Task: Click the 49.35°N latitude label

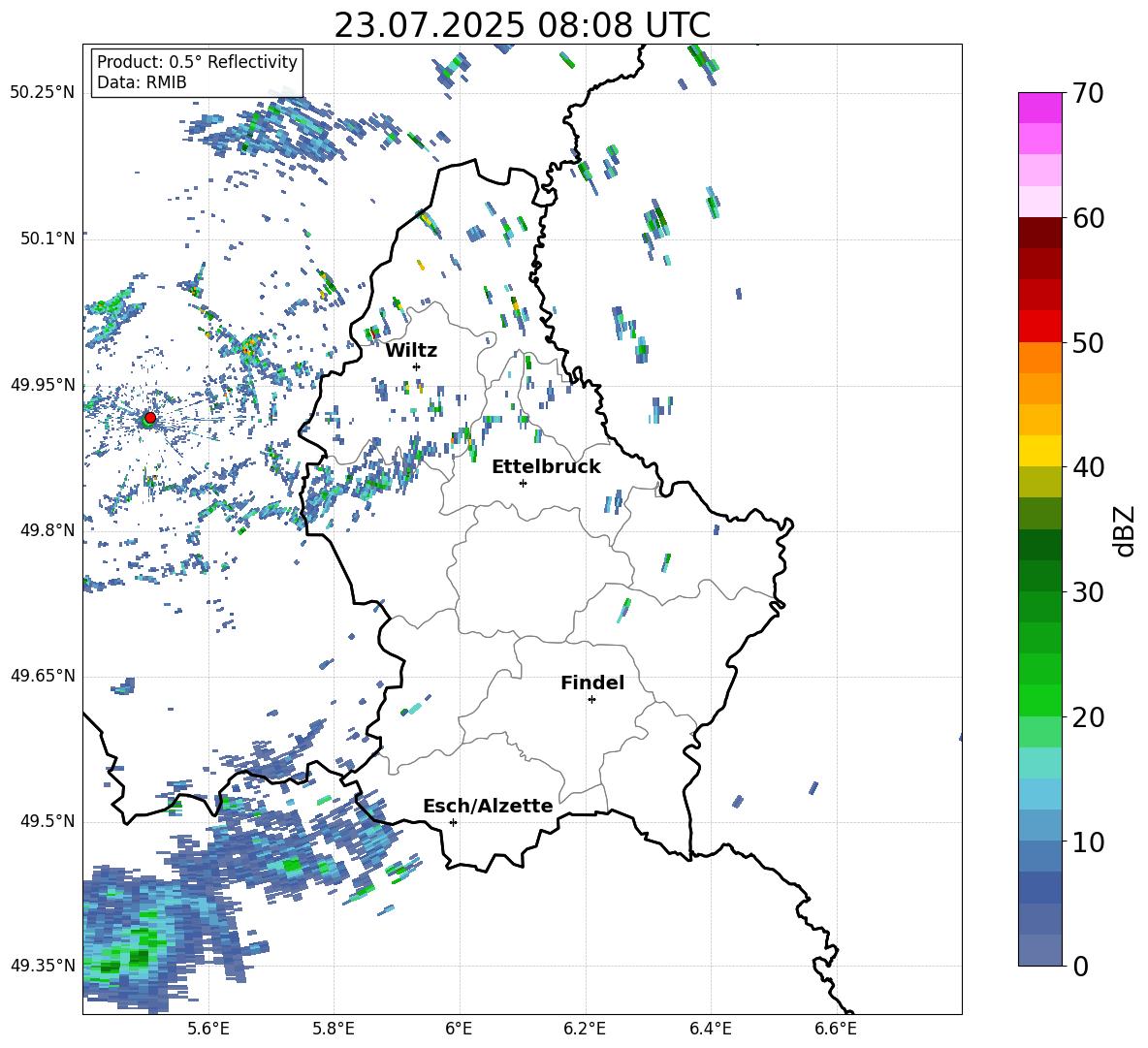Action: [x=43, y=966]
